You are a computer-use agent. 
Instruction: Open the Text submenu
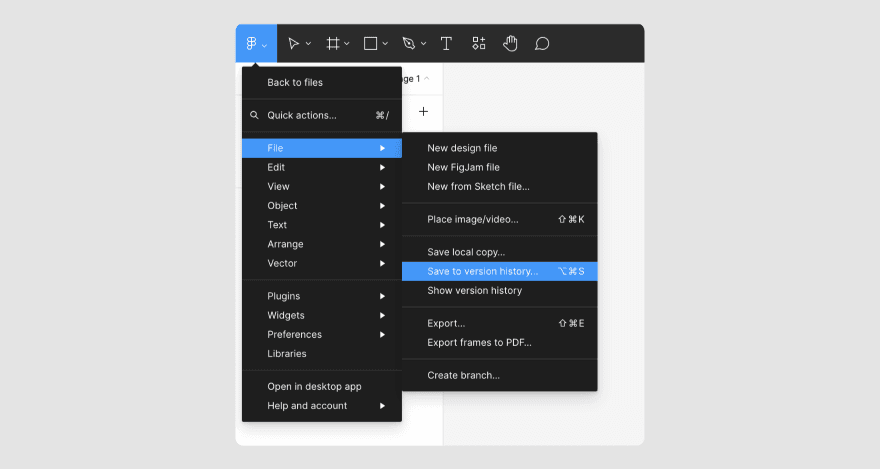coord(322,225)
